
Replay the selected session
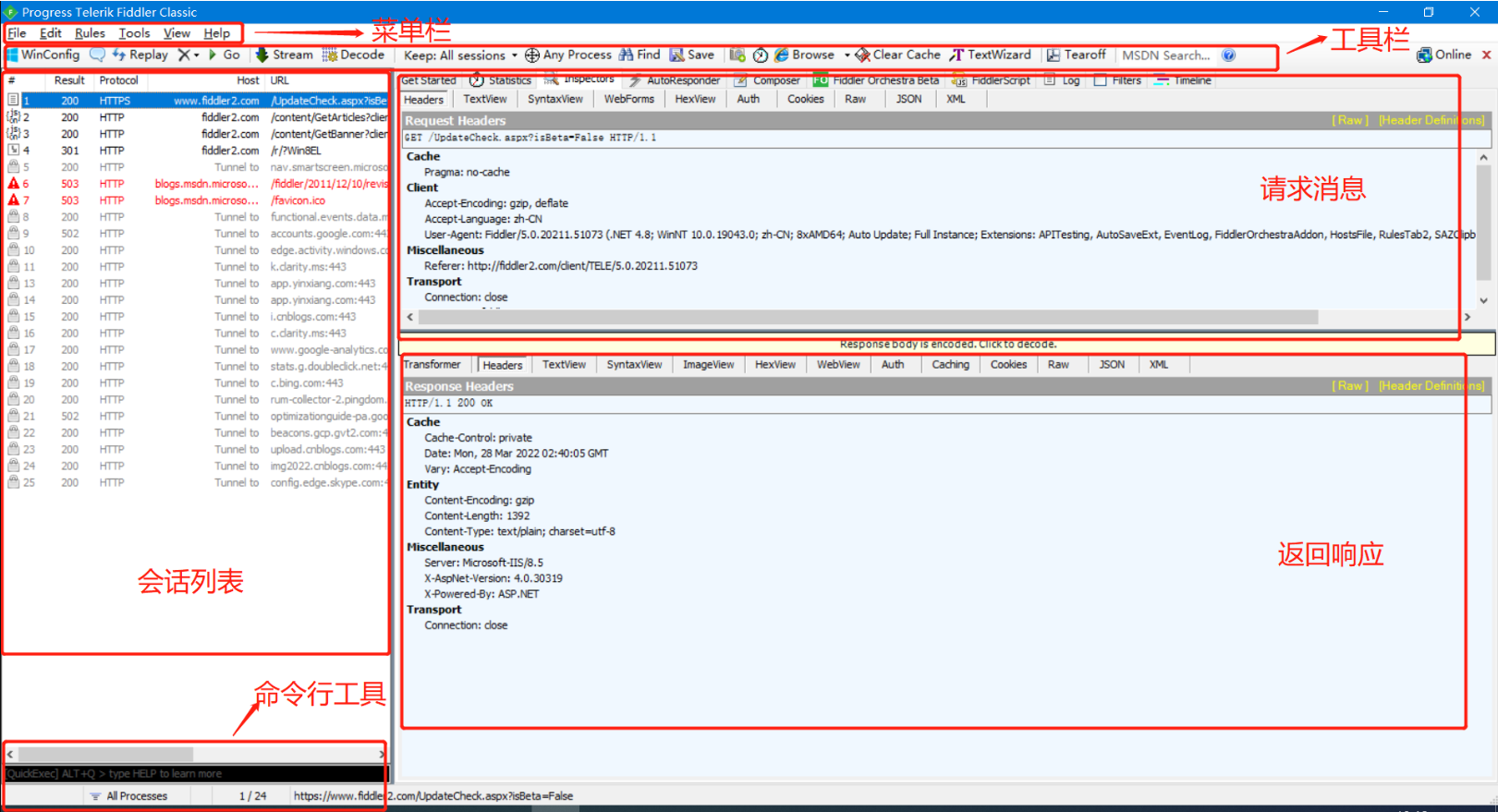click(x=140, y=55)
